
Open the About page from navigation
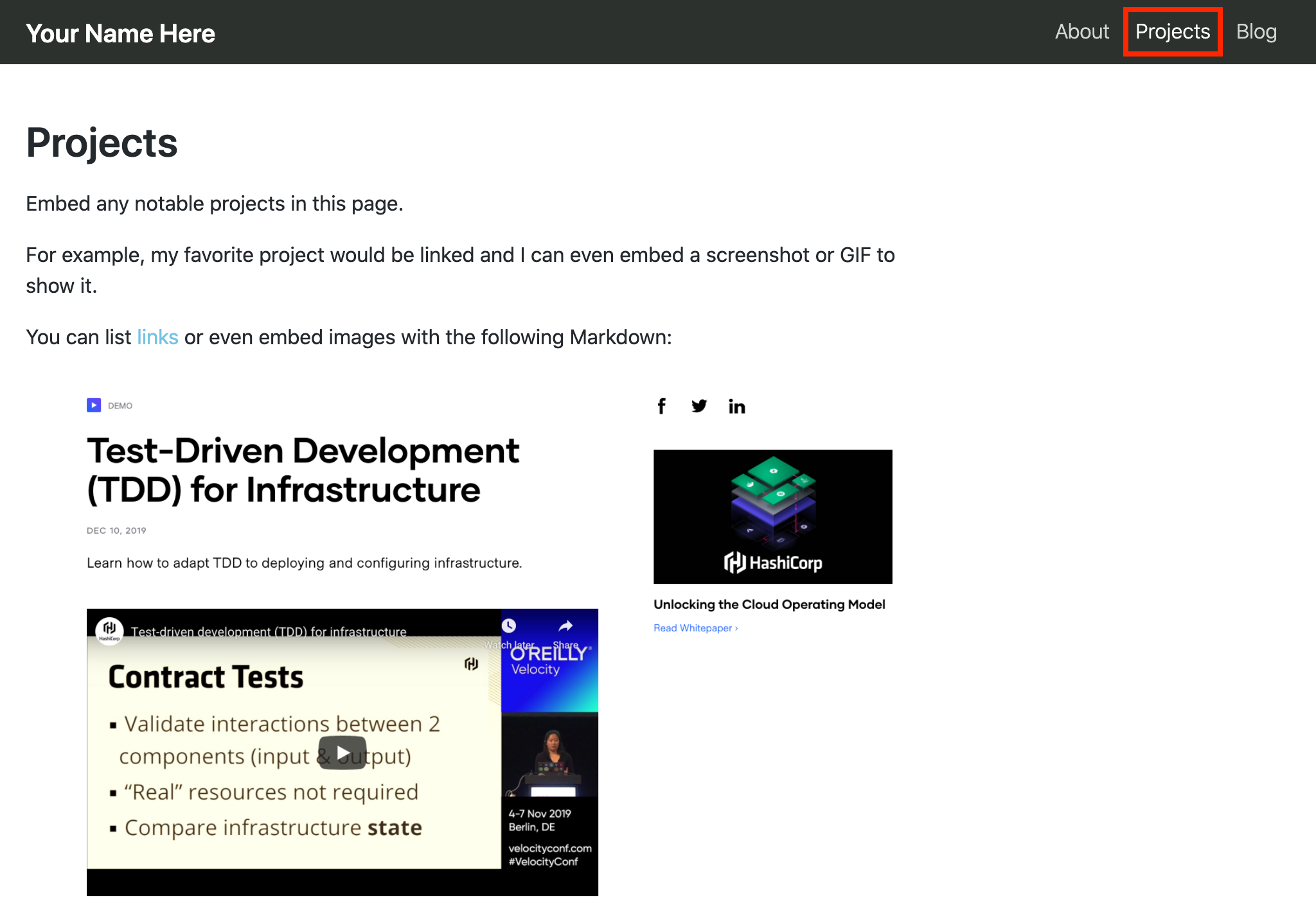(x=1081, y=31)
